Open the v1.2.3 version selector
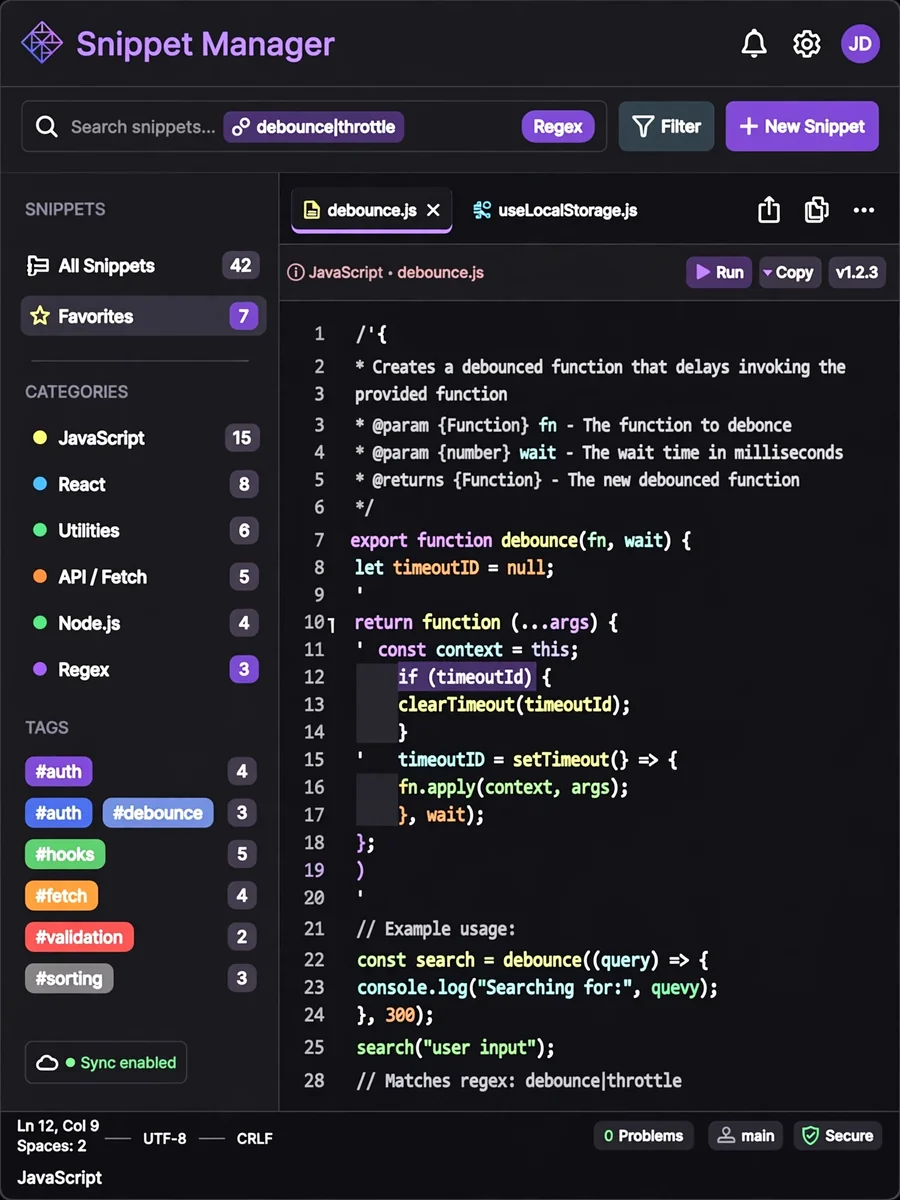This screenshot has width=900, height=1200. coord(857,272)
